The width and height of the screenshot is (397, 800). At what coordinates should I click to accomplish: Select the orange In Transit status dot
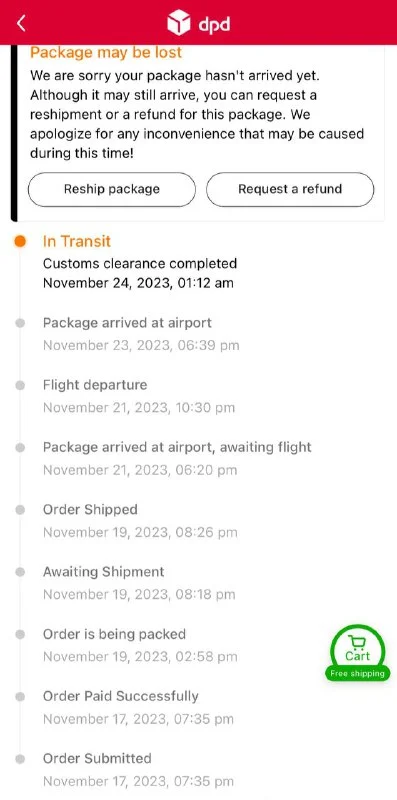point(20,241)
